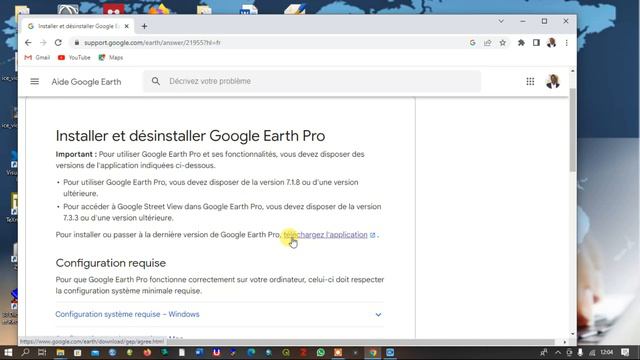Switch to Chrome on the taskbar
640x360 pixels.
[373, 352]
